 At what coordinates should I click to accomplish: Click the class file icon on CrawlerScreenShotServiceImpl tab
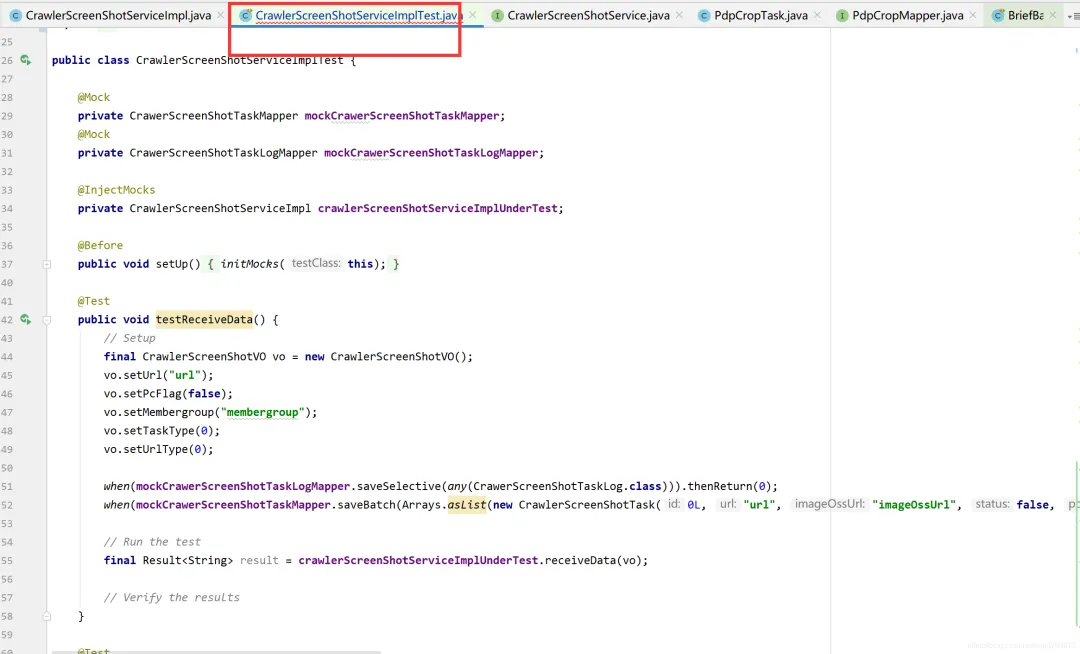15,15
